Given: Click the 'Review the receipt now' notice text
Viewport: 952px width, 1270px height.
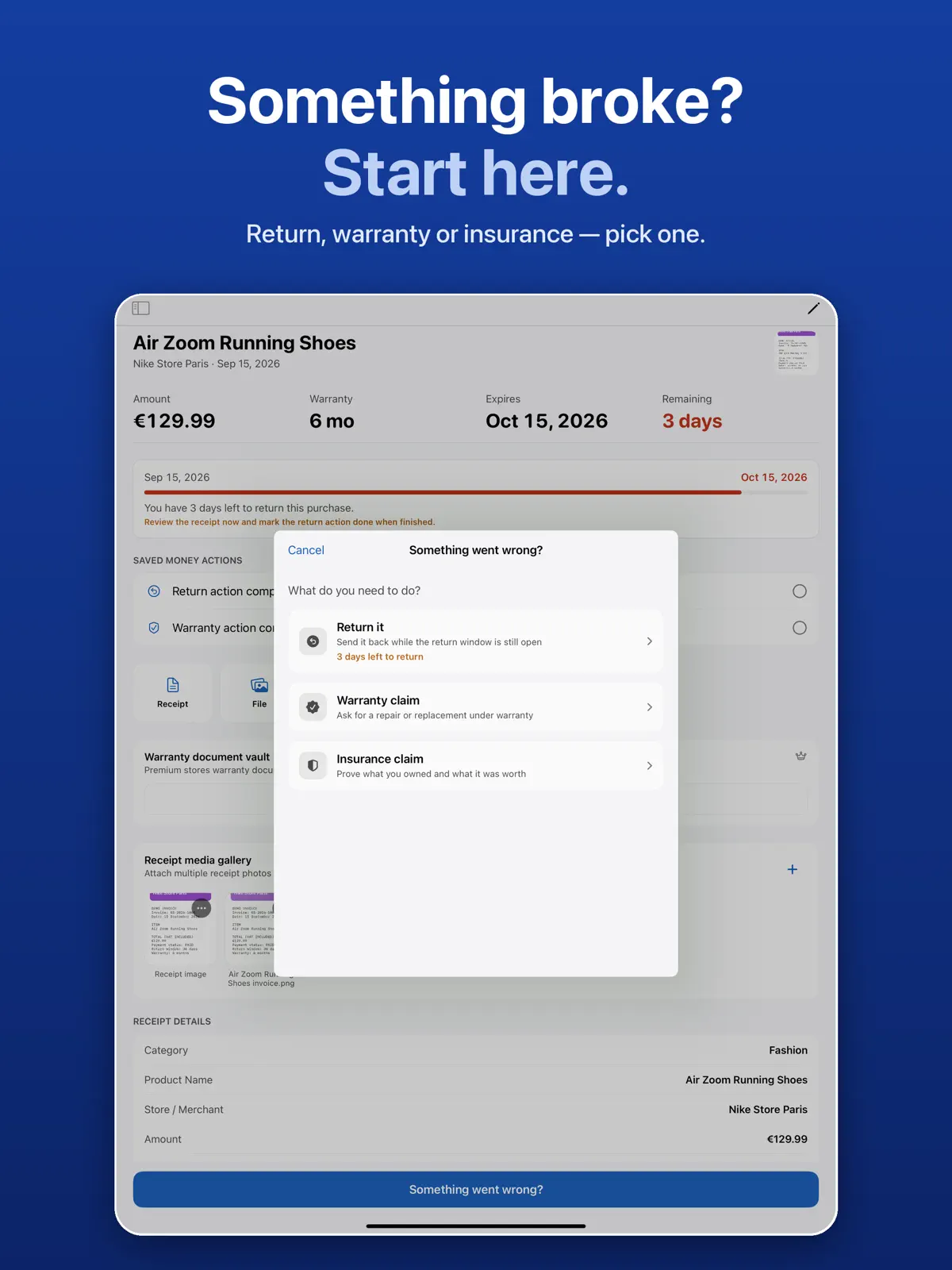Looking at the screenshot, I should (x=290, y=522).
